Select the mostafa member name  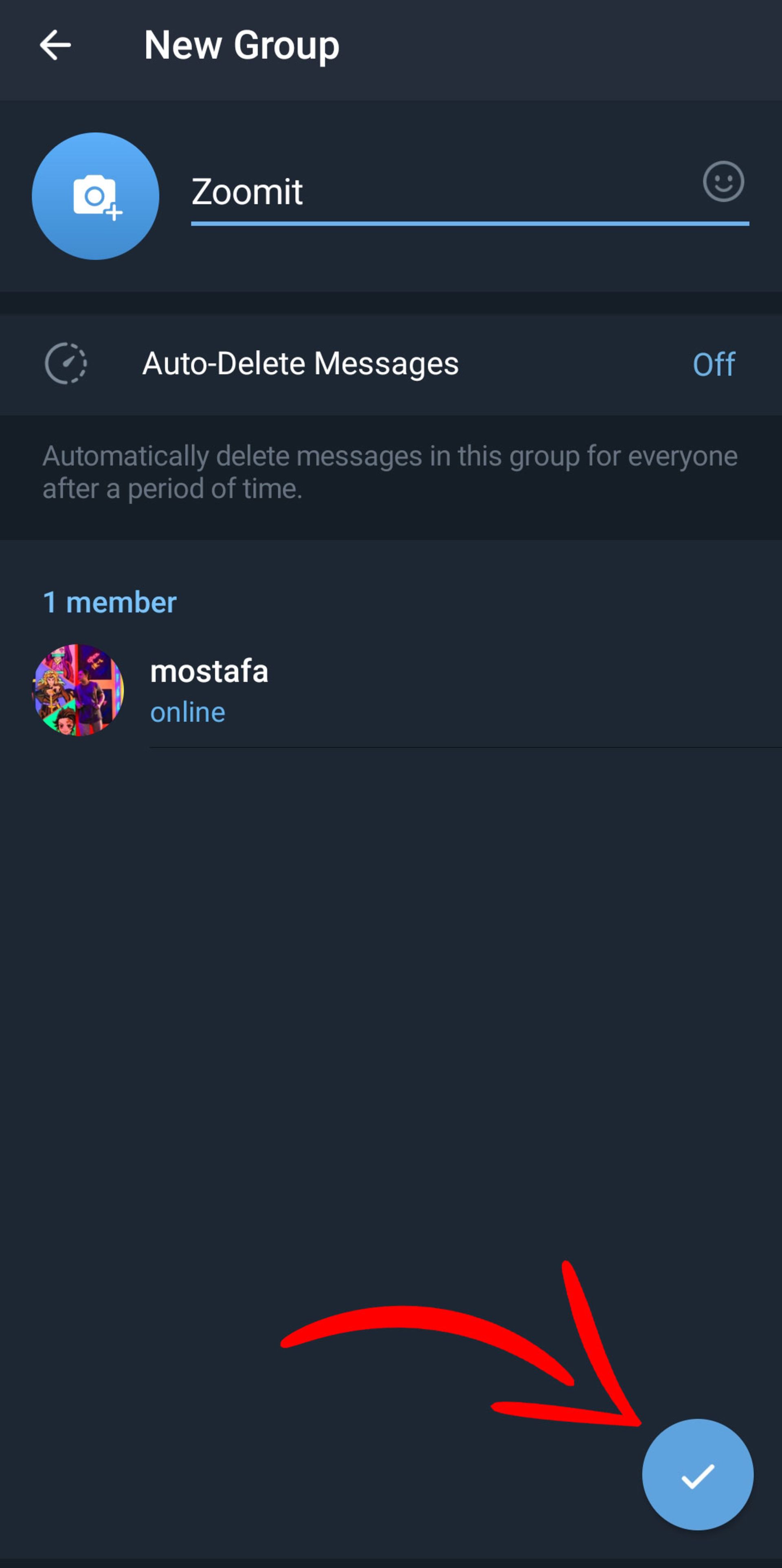(209, 671)
